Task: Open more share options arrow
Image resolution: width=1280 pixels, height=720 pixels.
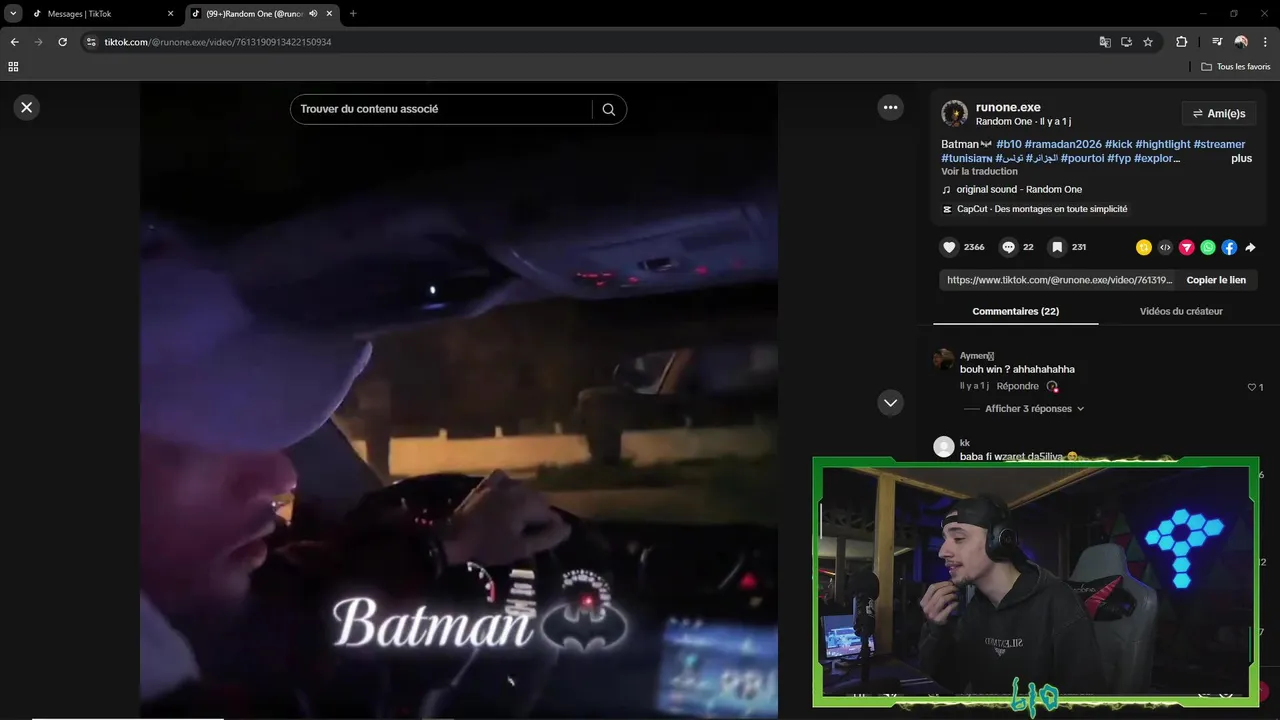Action: coord(1250,247)
